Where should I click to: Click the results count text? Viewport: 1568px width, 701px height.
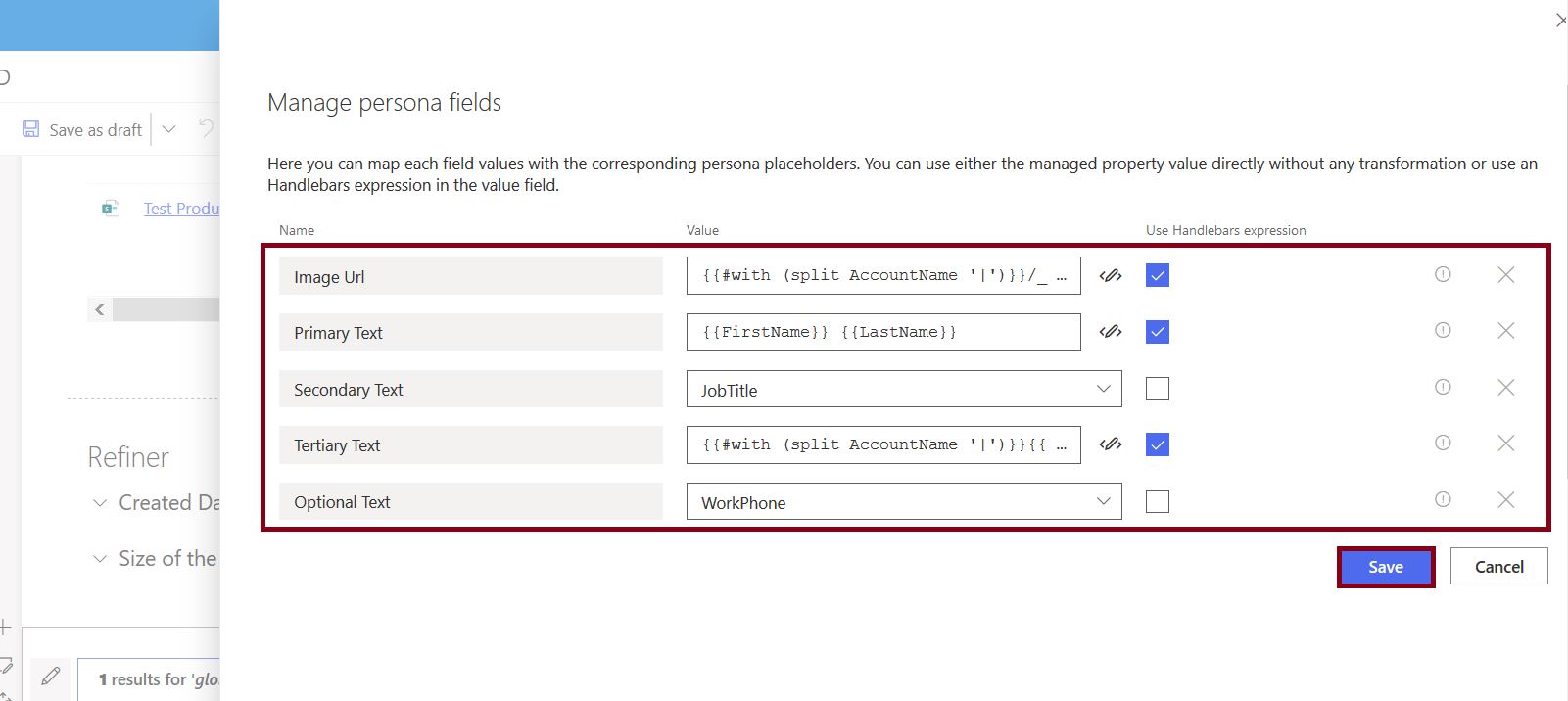coord(159,679)
